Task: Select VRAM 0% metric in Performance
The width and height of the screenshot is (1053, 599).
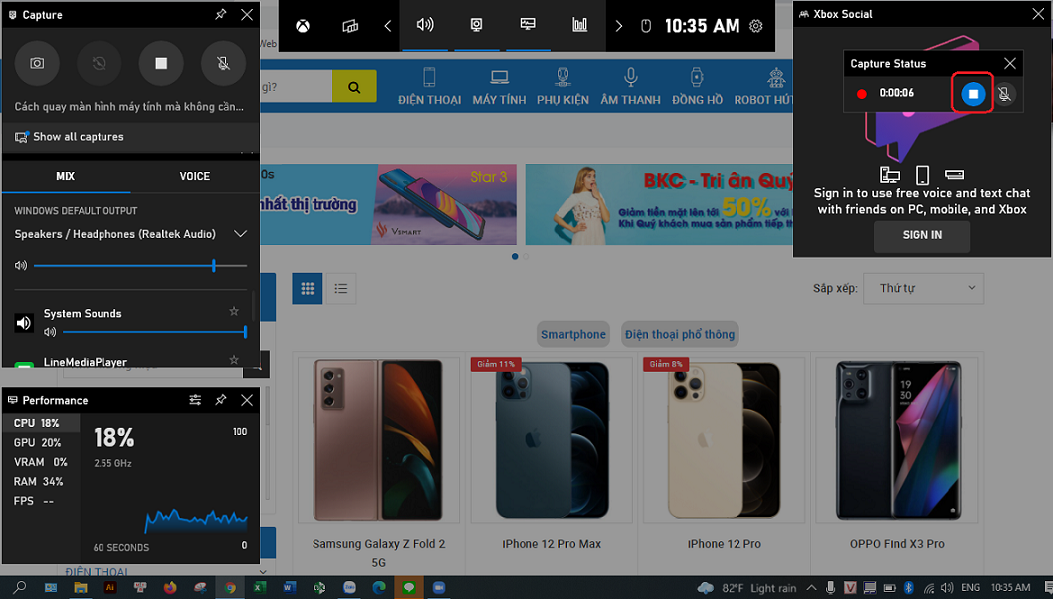Action: [42, 462]
